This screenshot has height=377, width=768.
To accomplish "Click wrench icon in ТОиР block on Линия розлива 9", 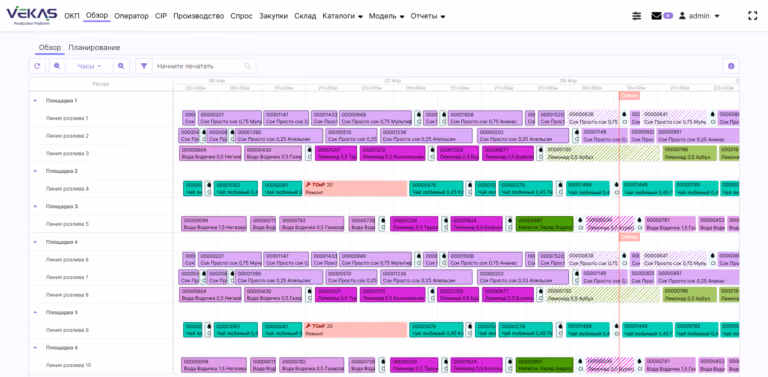I will (x=309, y=326).
